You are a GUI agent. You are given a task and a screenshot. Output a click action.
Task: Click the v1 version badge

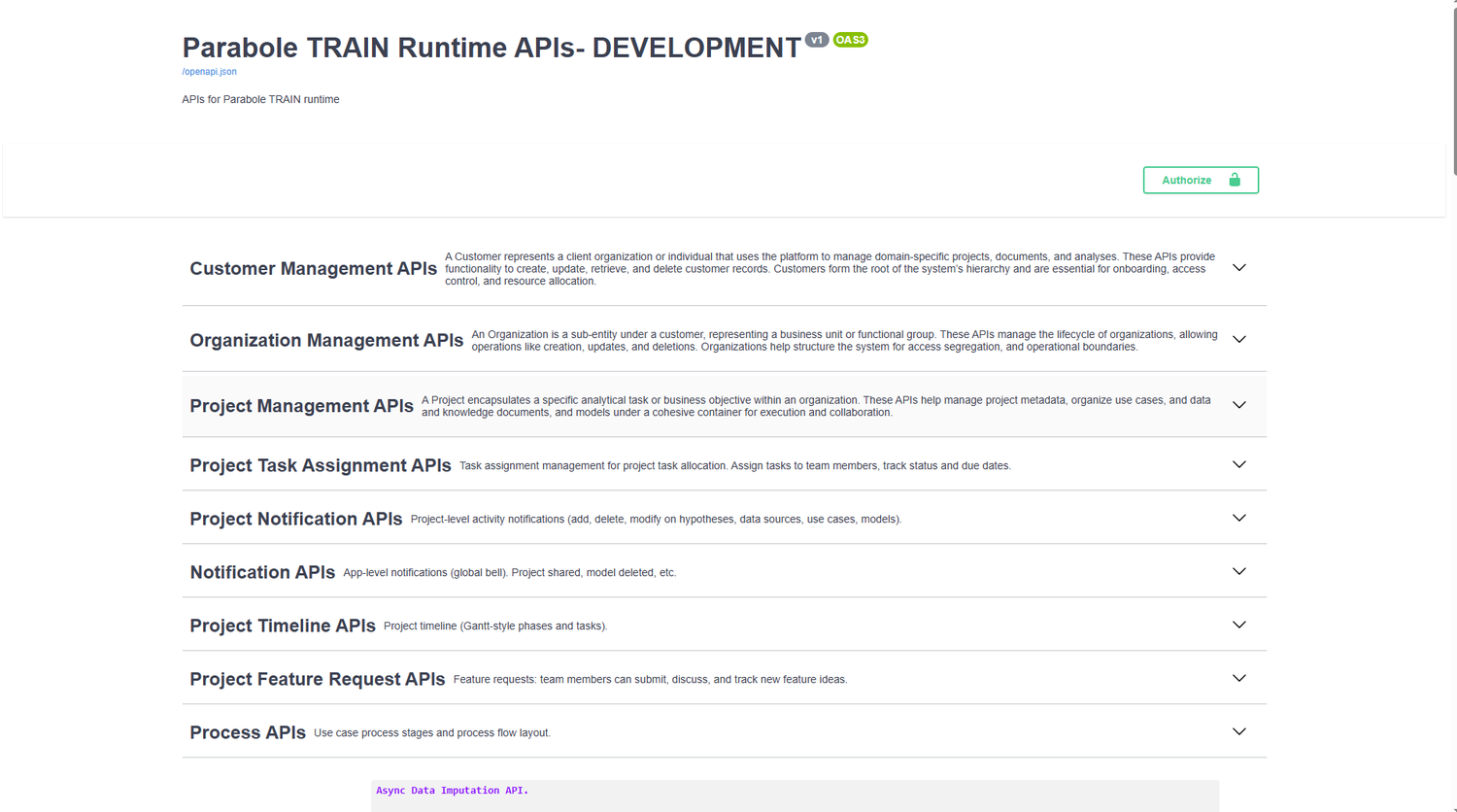817,40
